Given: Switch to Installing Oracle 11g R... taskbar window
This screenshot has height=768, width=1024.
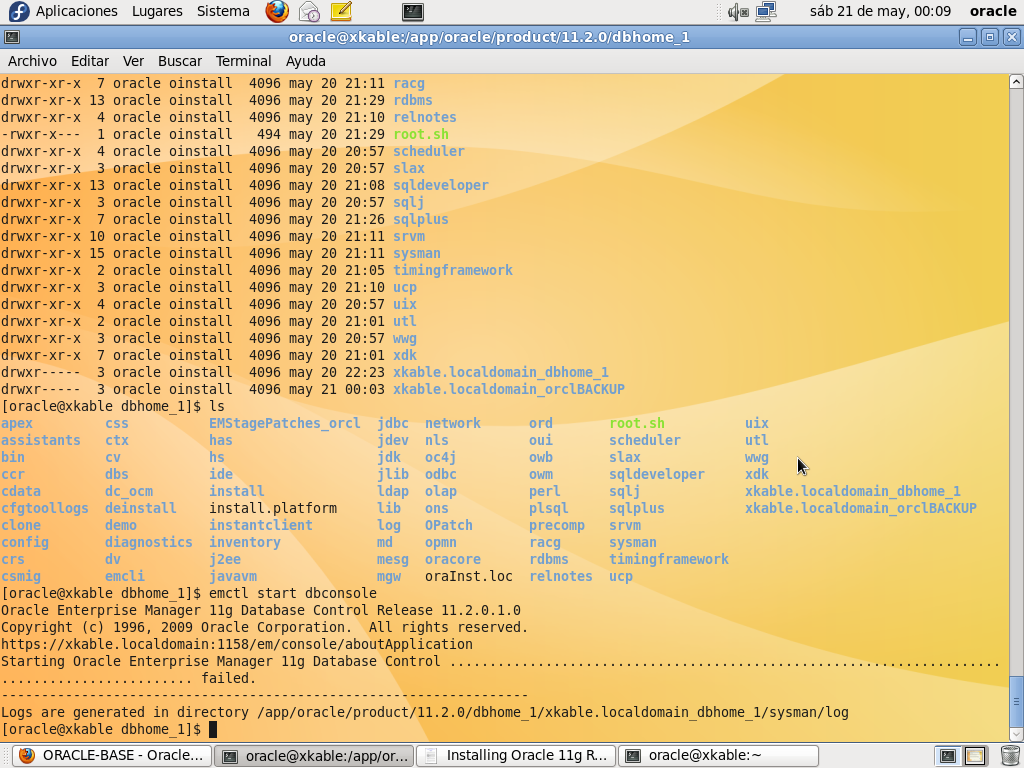Looking at the screenshot, I should coord(516,756).
